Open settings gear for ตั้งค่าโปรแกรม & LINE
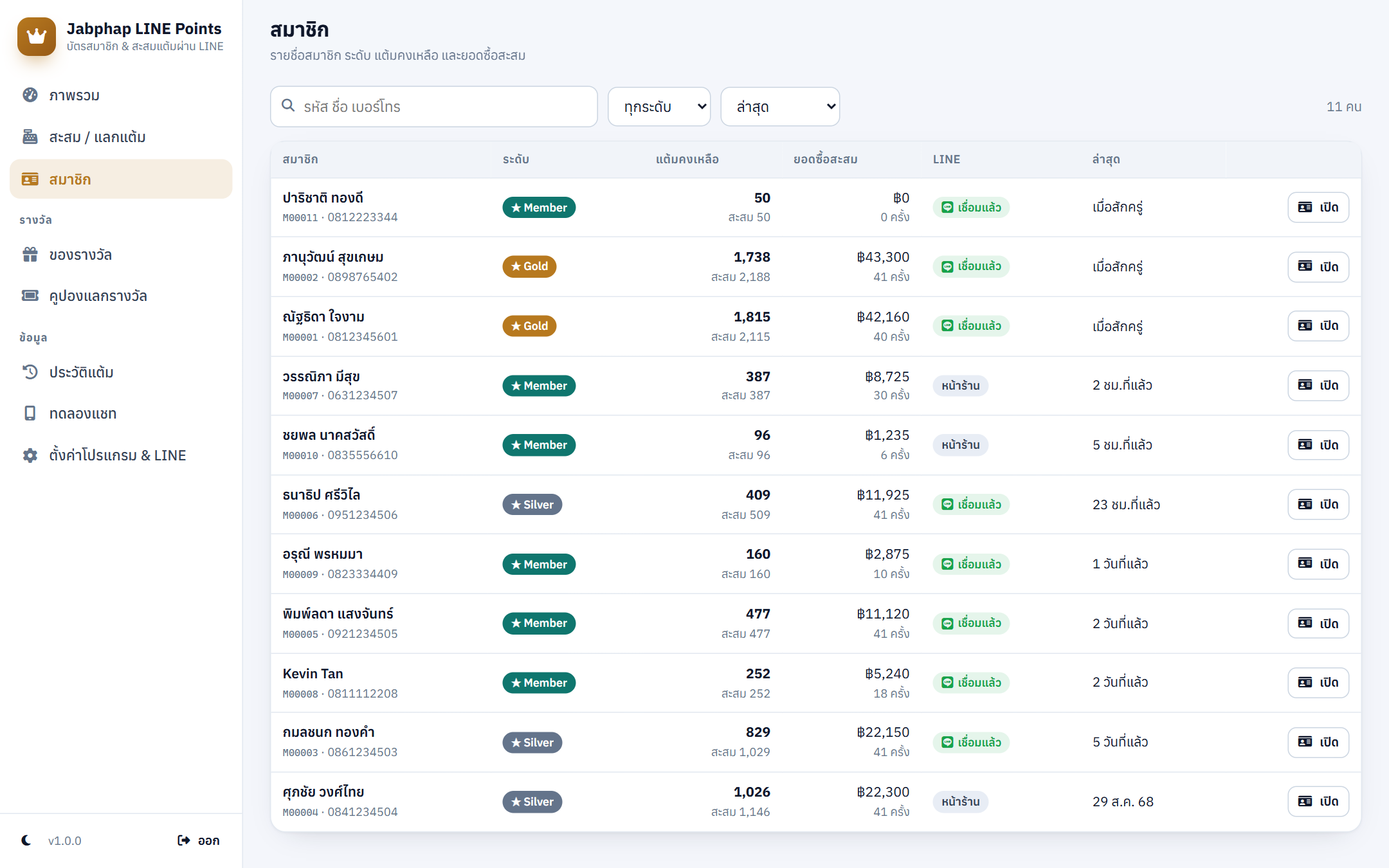This screenshot has width=1389, height=868. (30, 455)
